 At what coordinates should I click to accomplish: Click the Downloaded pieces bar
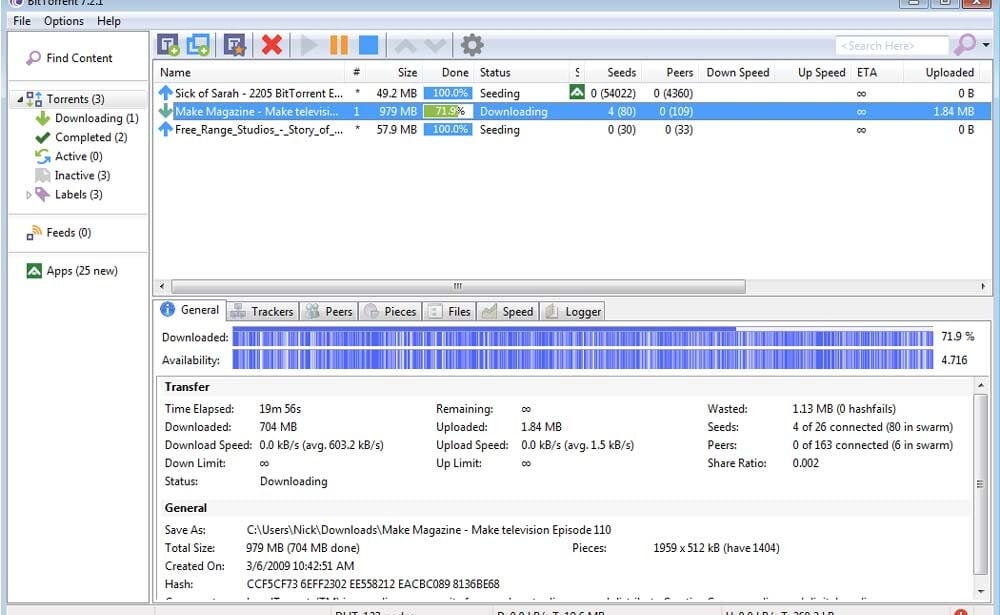(x=582, y=337)
